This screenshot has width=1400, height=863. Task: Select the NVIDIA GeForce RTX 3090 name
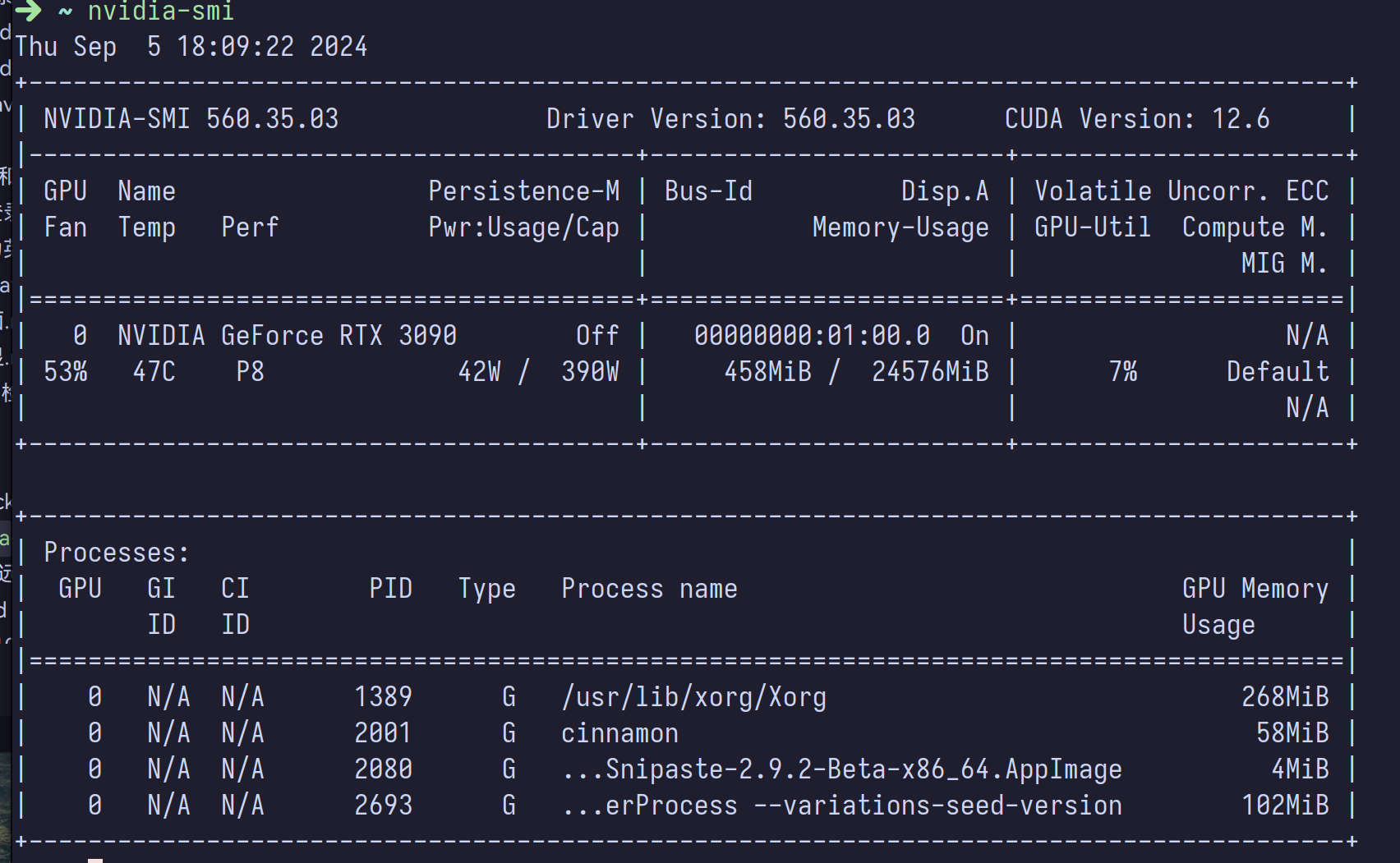click(x=287, y=336)
